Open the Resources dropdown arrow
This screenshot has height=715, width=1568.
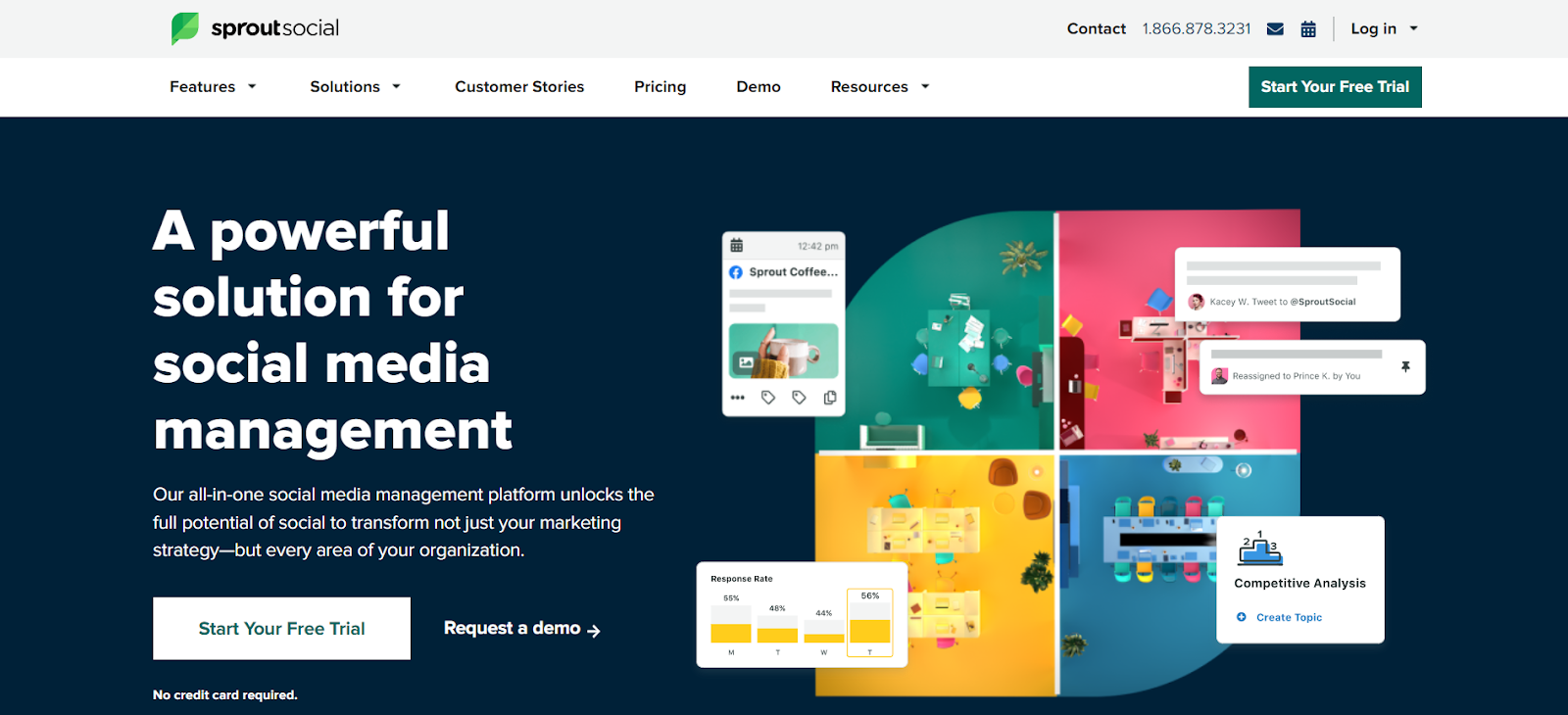[925, 87]
